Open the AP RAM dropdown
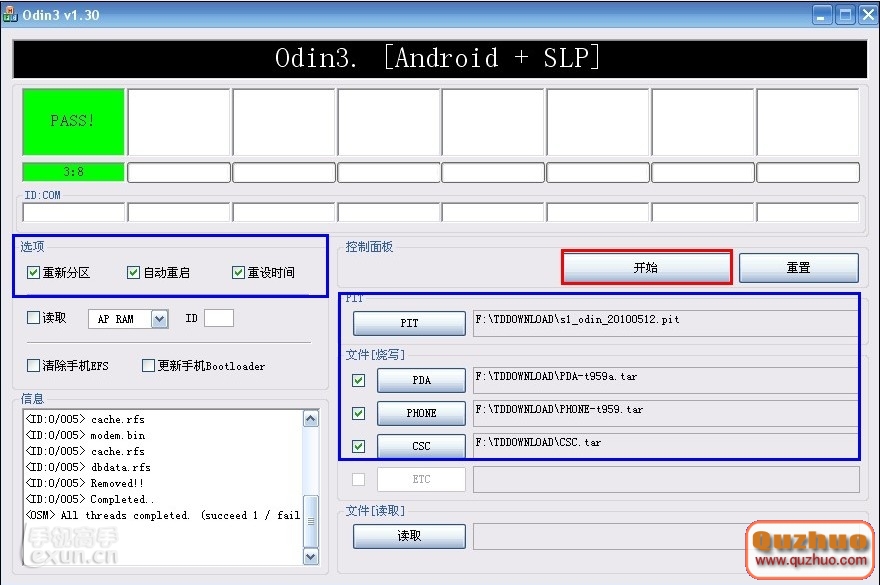Image resolution: width=880 pixels, height=585 pixels. (159, 319)
